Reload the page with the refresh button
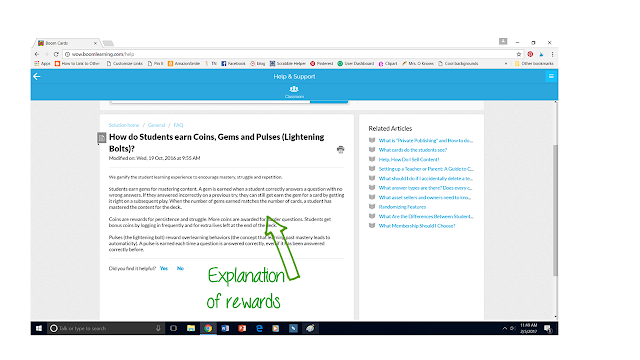 (56, 54)
